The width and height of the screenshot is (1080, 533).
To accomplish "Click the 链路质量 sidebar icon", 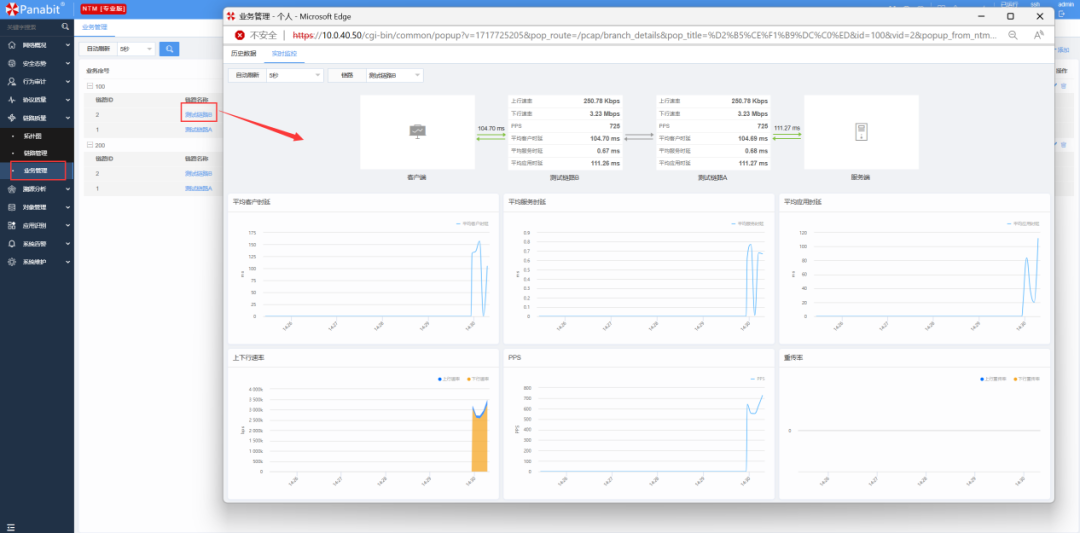I will tap(12, 117).
